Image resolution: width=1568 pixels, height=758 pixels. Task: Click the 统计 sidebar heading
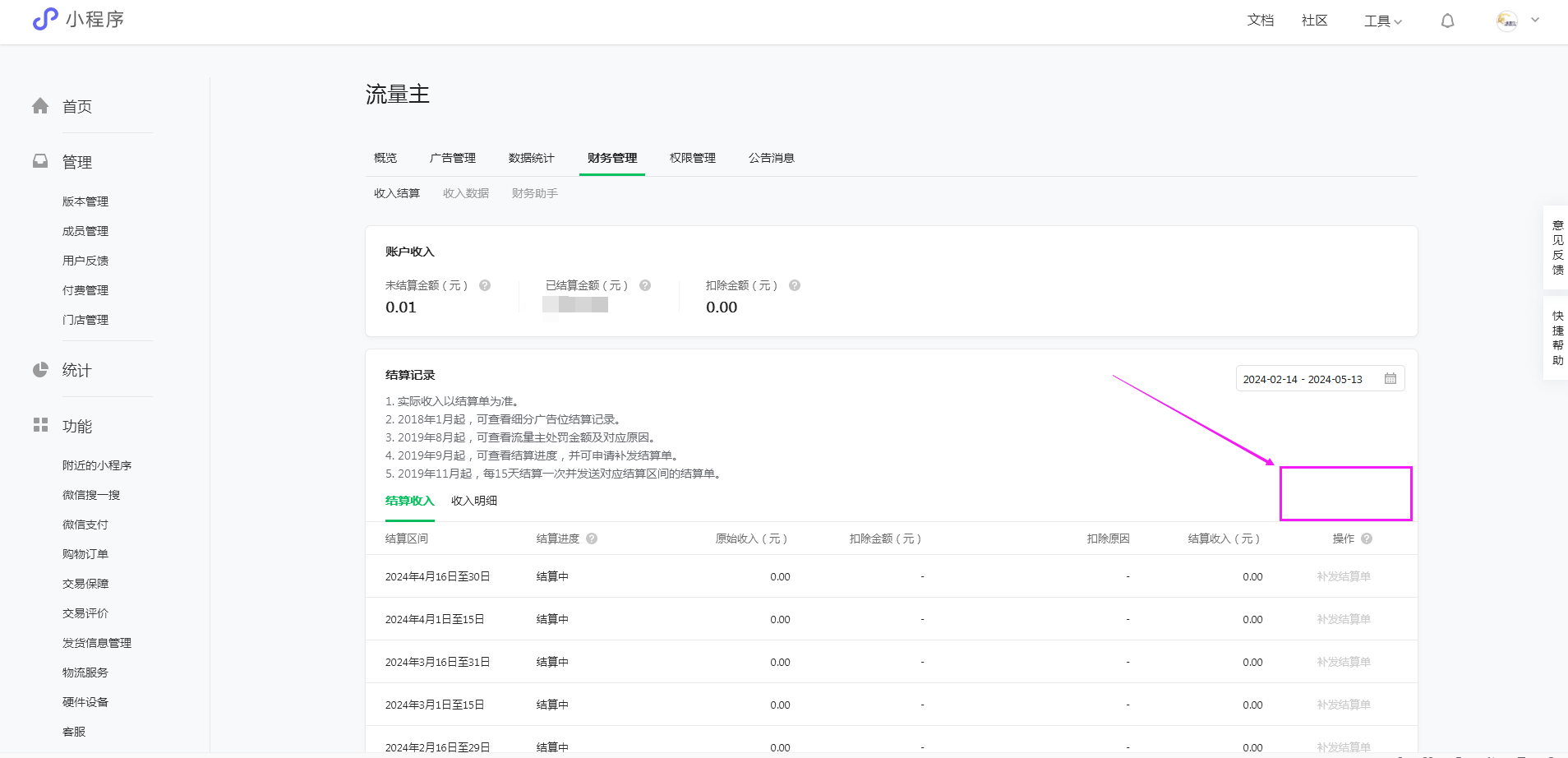tap(77, 371)
